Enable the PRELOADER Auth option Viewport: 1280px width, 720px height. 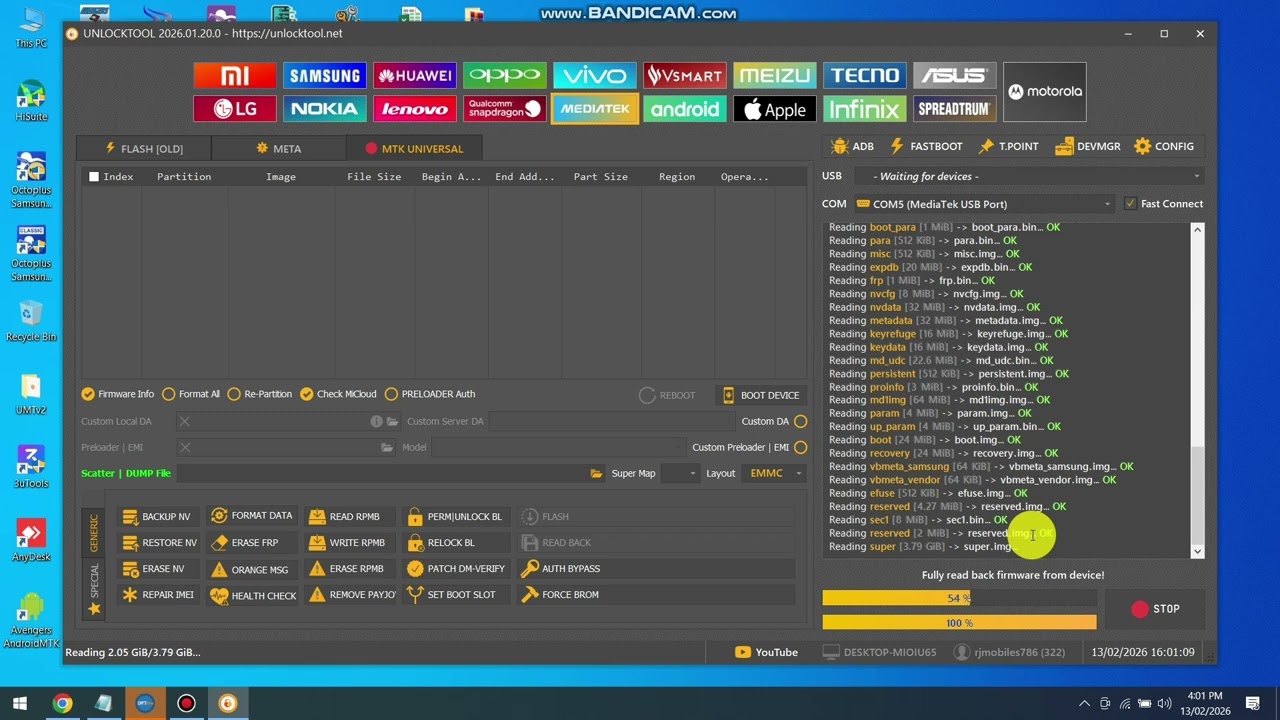point(430,394)
